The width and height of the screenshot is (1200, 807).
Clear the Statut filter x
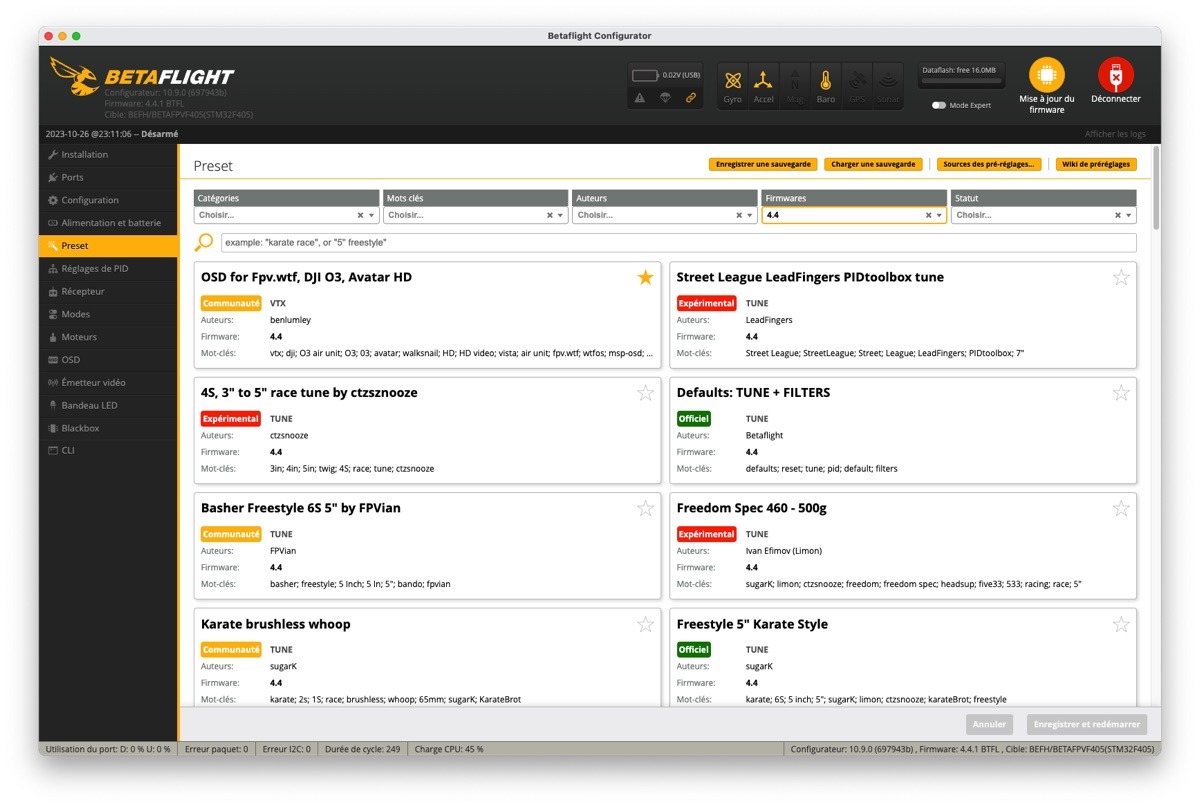point(1117,215)
